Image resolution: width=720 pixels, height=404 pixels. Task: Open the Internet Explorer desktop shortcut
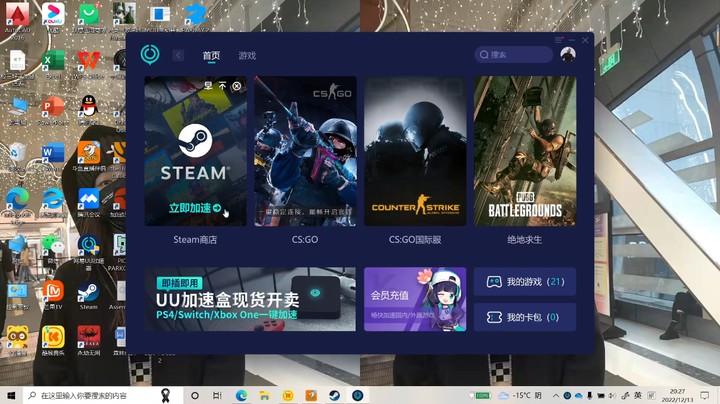click(x=53, y=202)
